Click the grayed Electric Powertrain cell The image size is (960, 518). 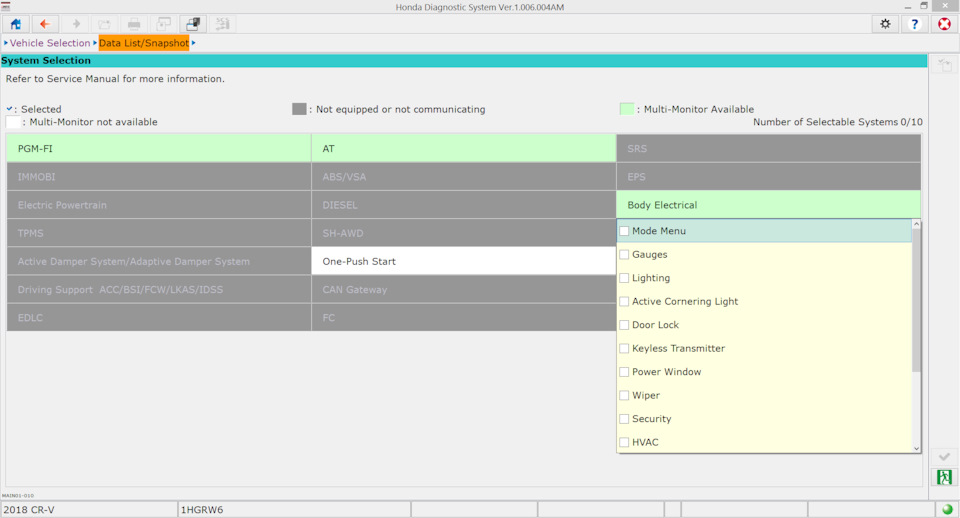click(x=159, y=205)
